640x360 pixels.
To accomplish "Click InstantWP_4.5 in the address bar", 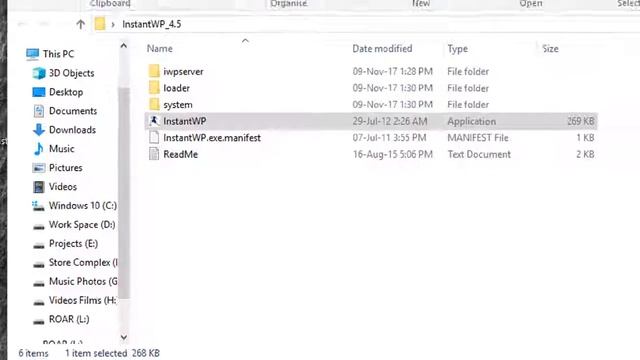I will pos(151,24).
